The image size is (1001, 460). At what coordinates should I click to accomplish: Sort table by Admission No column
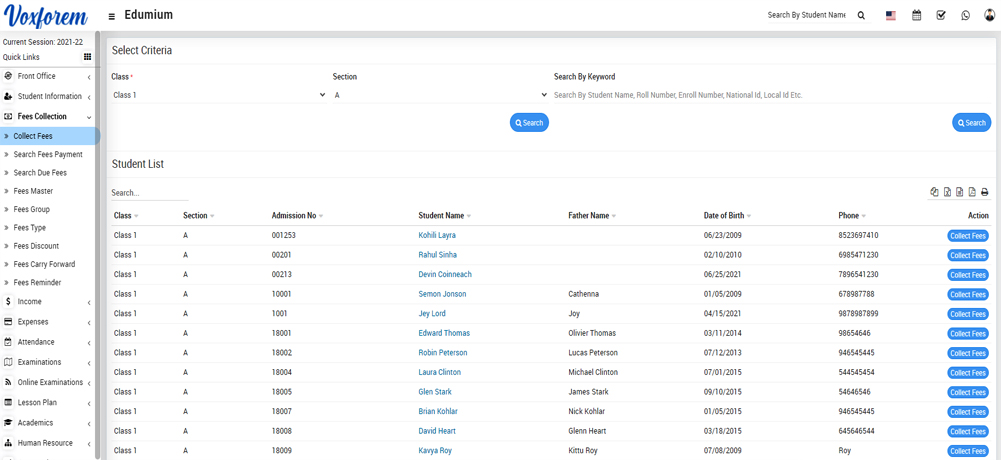[x=297, y=216]
